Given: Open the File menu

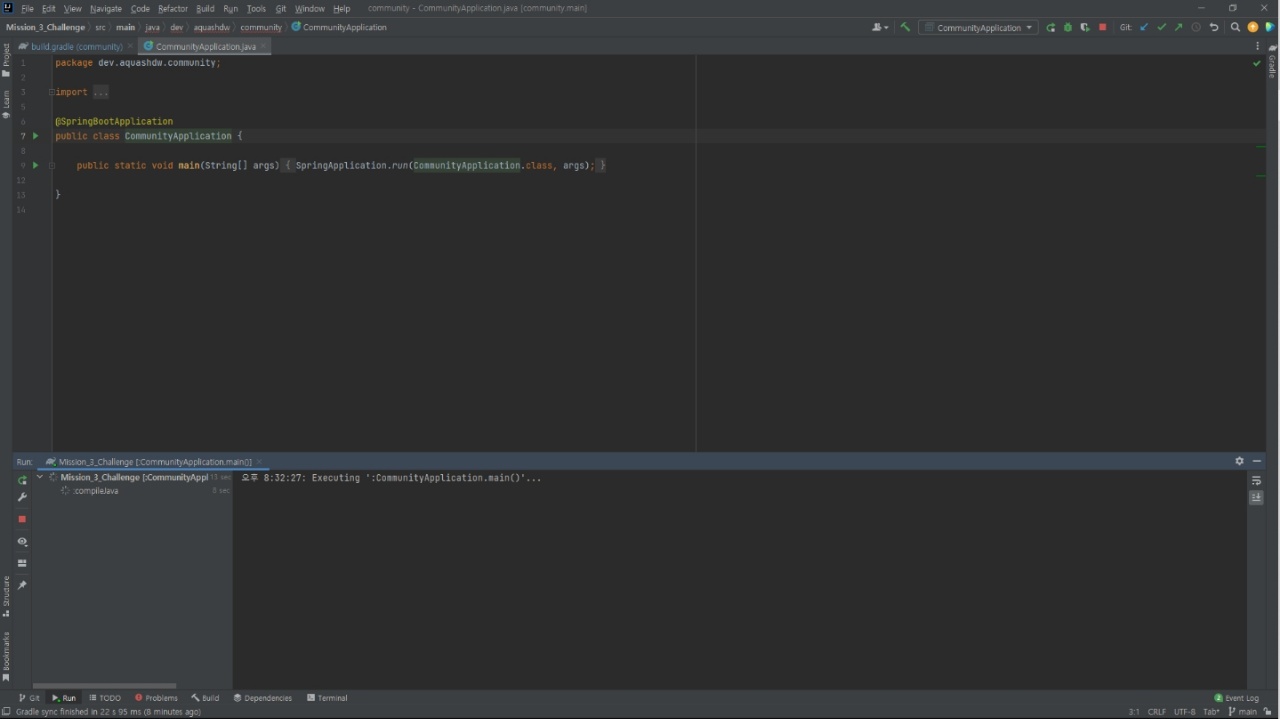Looking at the screenshot, I should pos(27,8).
